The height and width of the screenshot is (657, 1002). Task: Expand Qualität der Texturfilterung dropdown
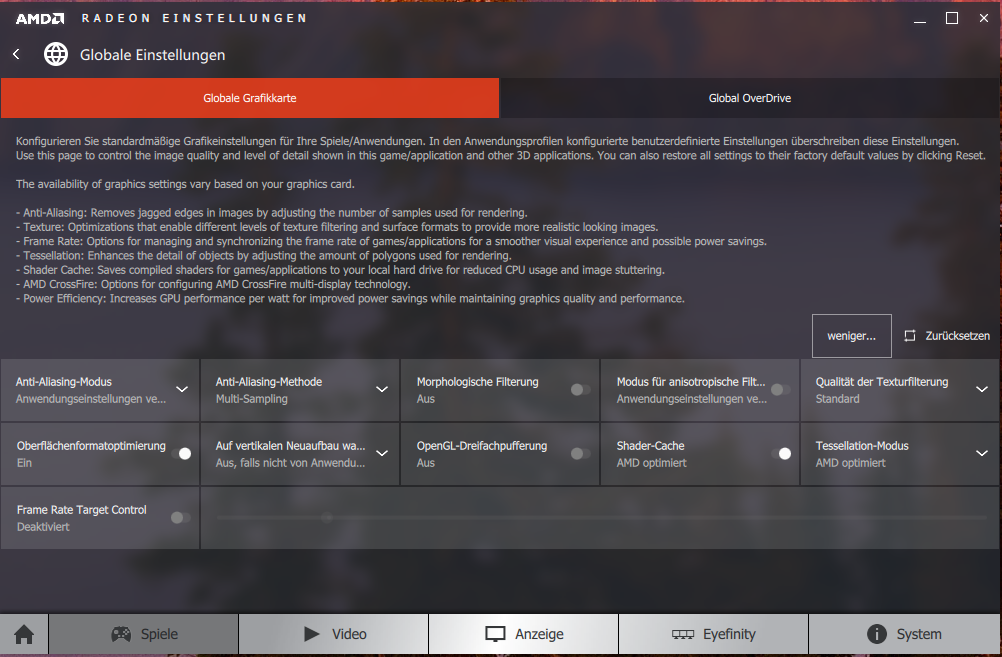tap(982, 389)
